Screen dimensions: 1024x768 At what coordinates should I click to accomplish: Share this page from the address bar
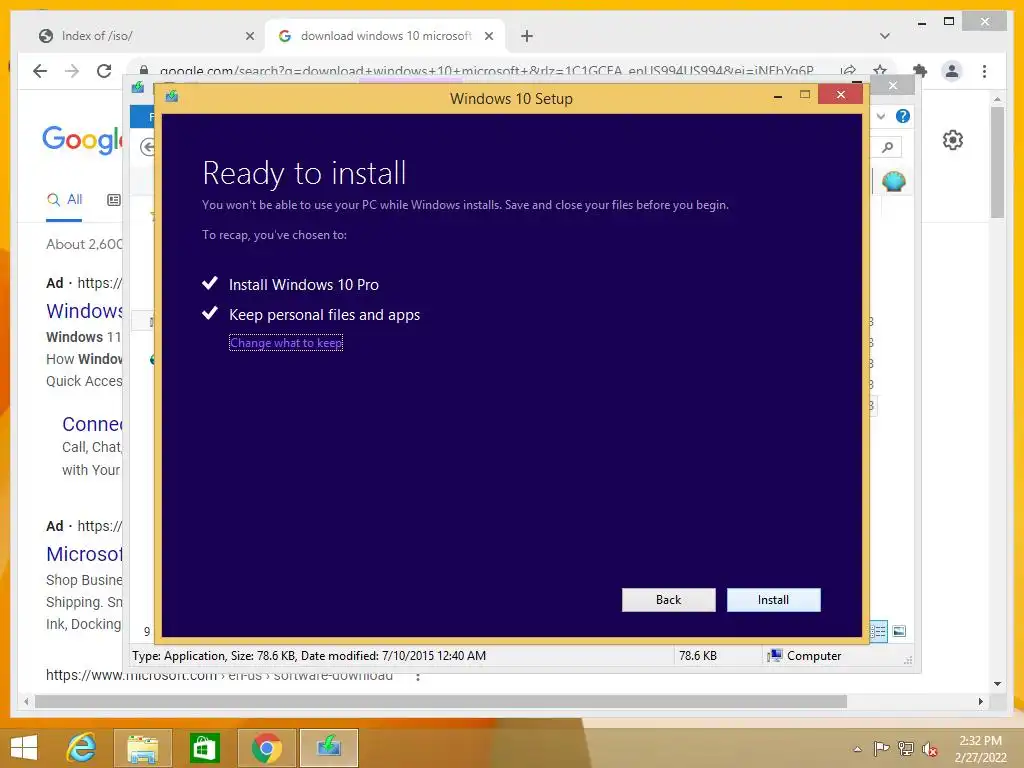pyautogui.click(x=848, y=71)
